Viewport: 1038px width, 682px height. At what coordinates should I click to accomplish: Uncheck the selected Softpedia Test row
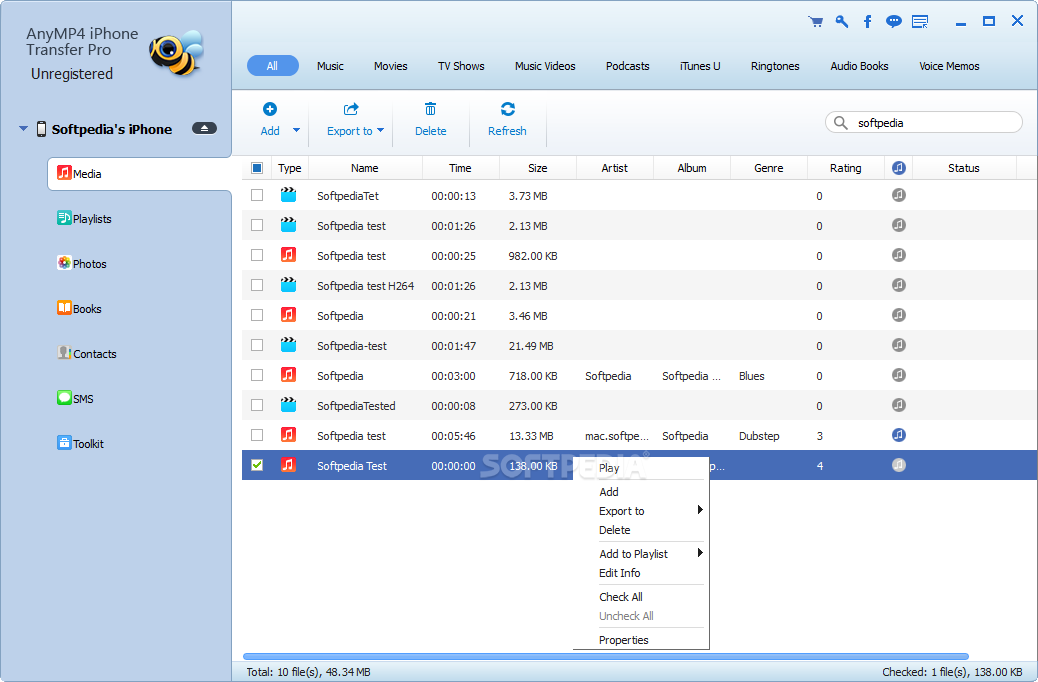[x=257, y=465]
